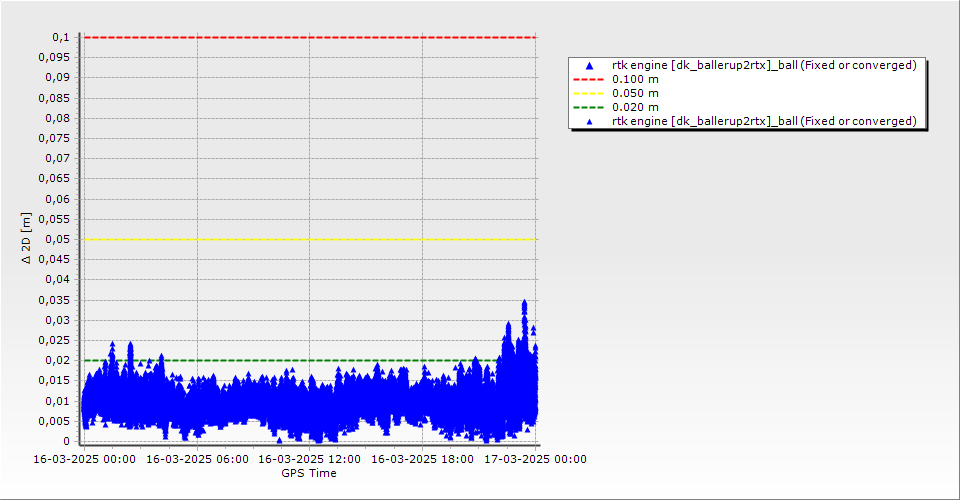Click y-axis tick label '0,07'
The image size is (960, 500).
point(58,159)
